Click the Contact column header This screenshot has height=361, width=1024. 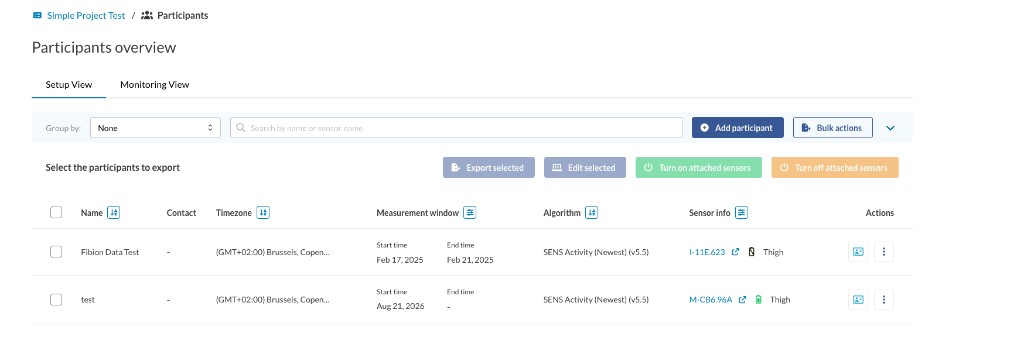click(x=182, y=213)
